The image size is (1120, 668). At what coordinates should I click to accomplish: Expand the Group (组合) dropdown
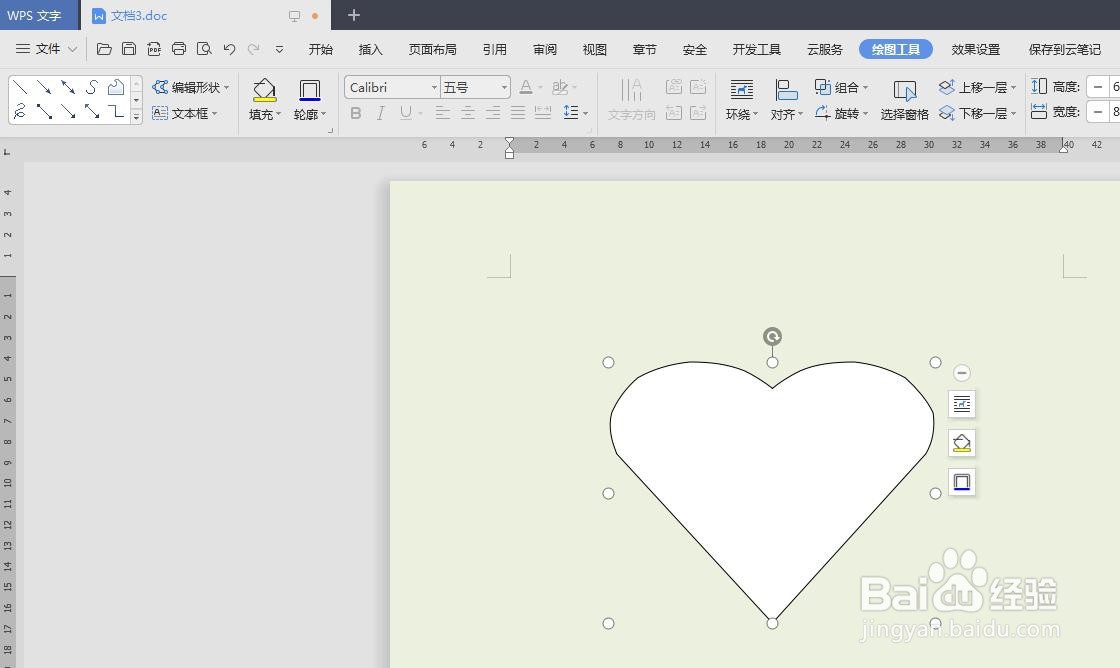coord(866,87)
